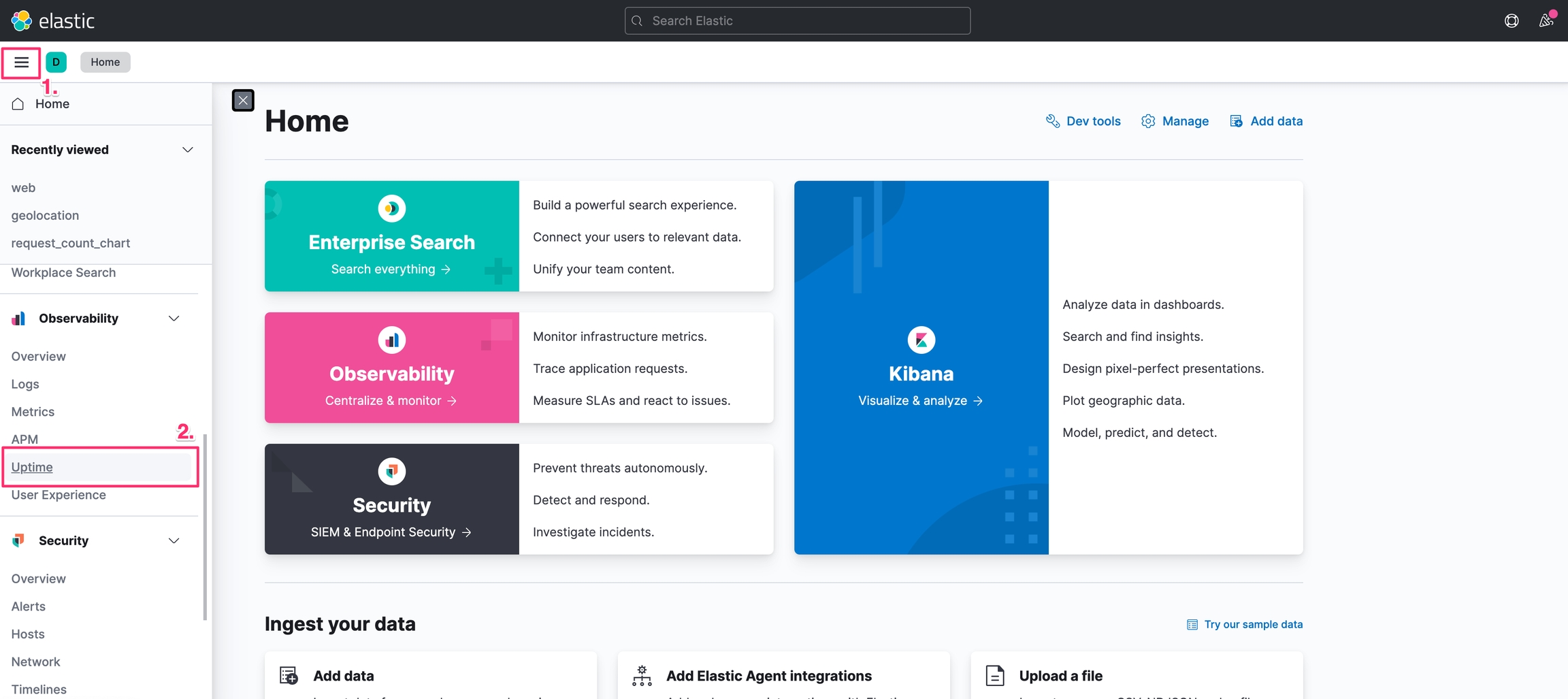Screen dimensions: 1568x699
Task: Click the Add data card icon
Action: point(289,676)
